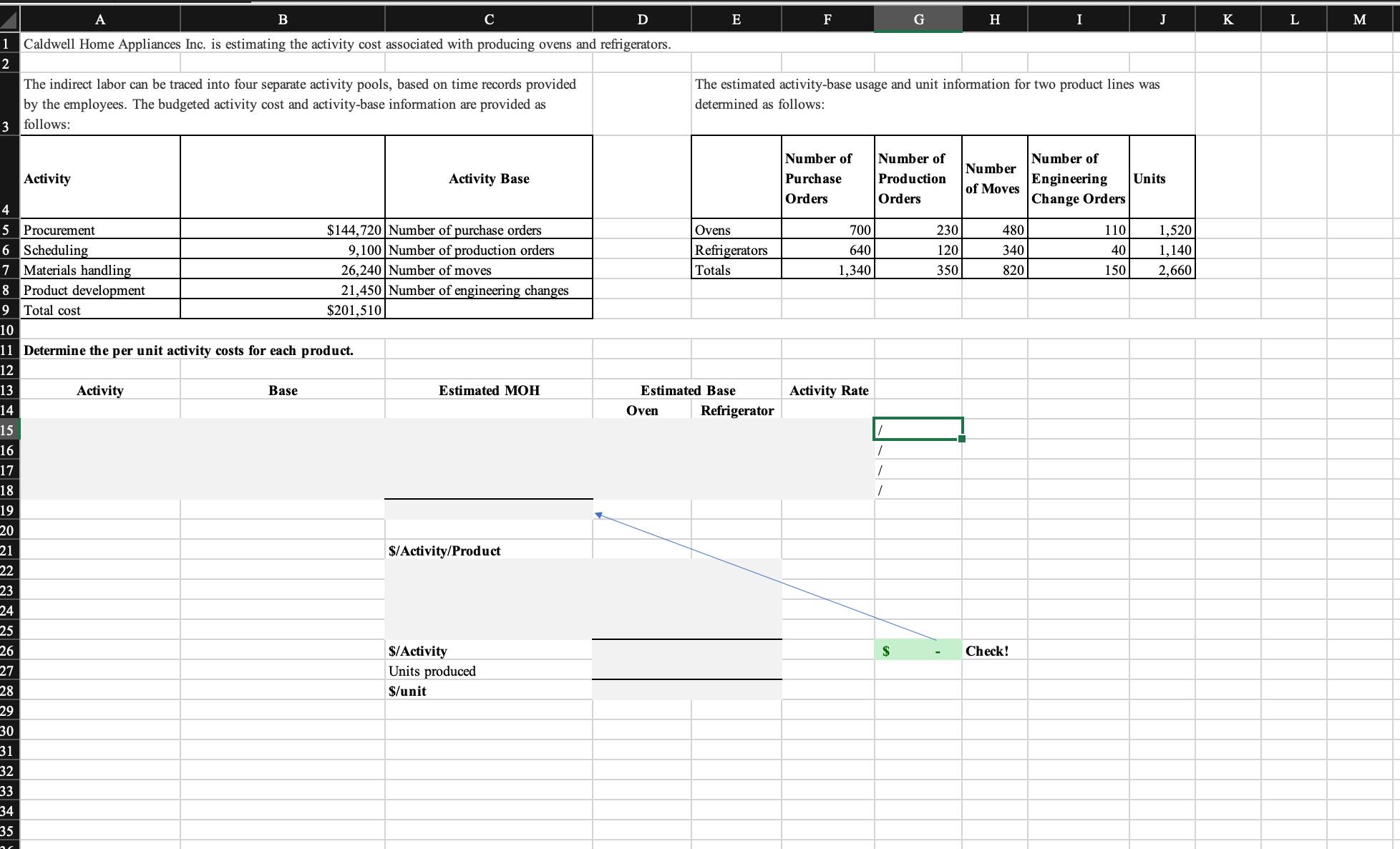Viewport: 1400px width, 849px height.
Task: Click the Number of Engineering Change Orders header
Action: 1077,178
